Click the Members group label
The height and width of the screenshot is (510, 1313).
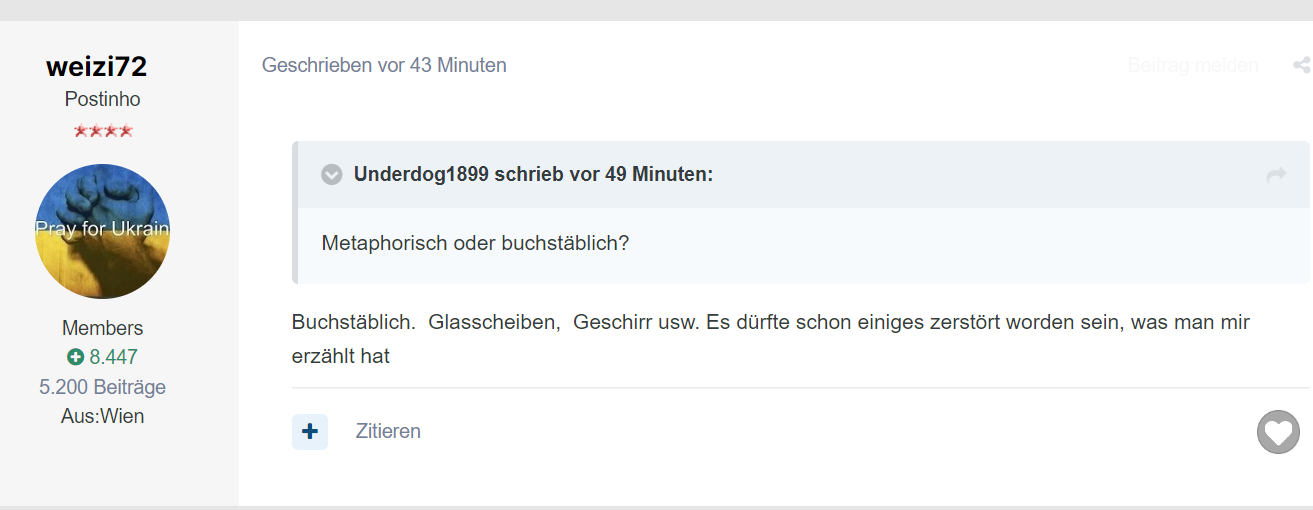point(102,328)
